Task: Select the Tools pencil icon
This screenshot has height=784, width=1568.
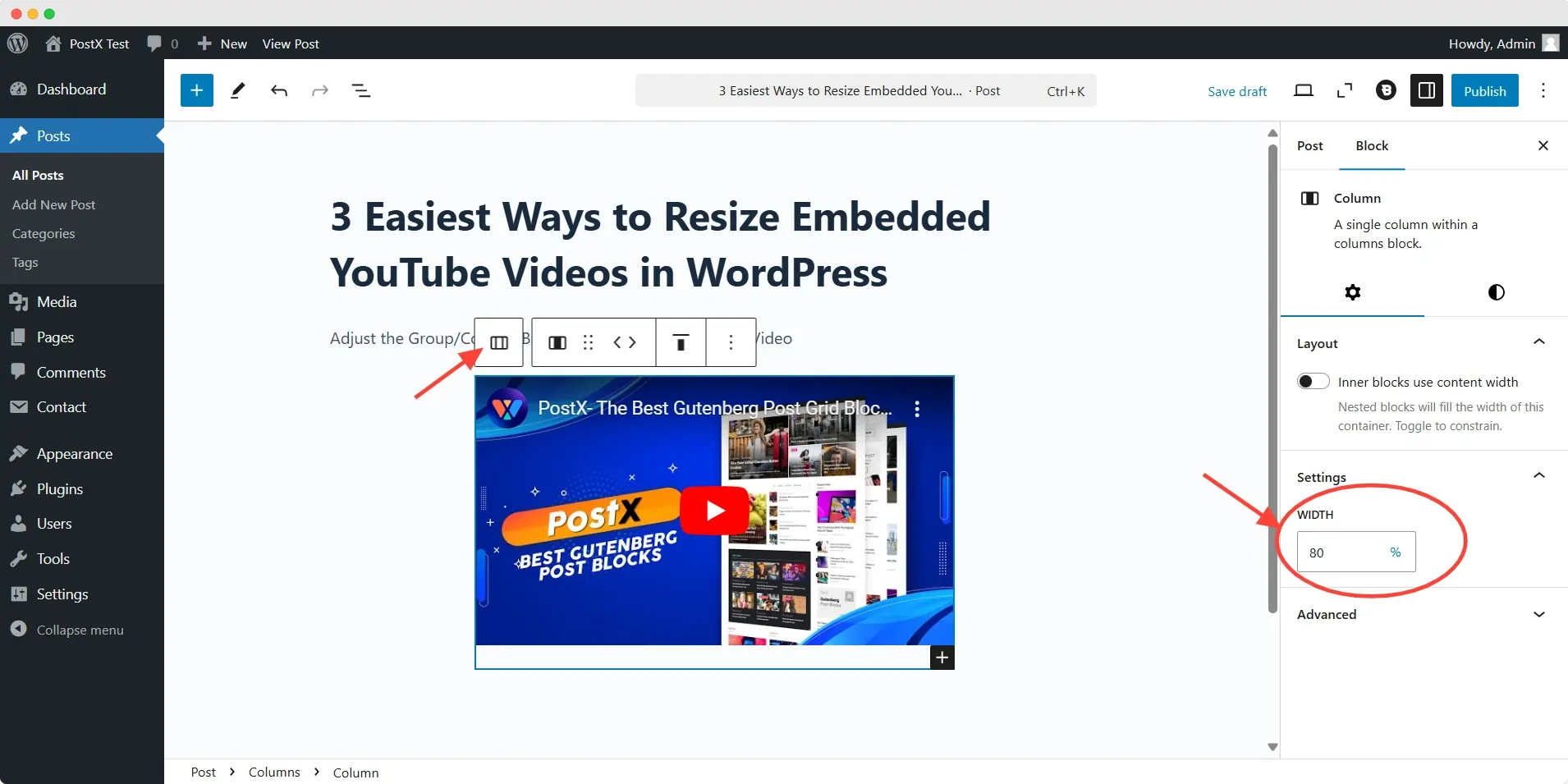Action: coord(238,90)
